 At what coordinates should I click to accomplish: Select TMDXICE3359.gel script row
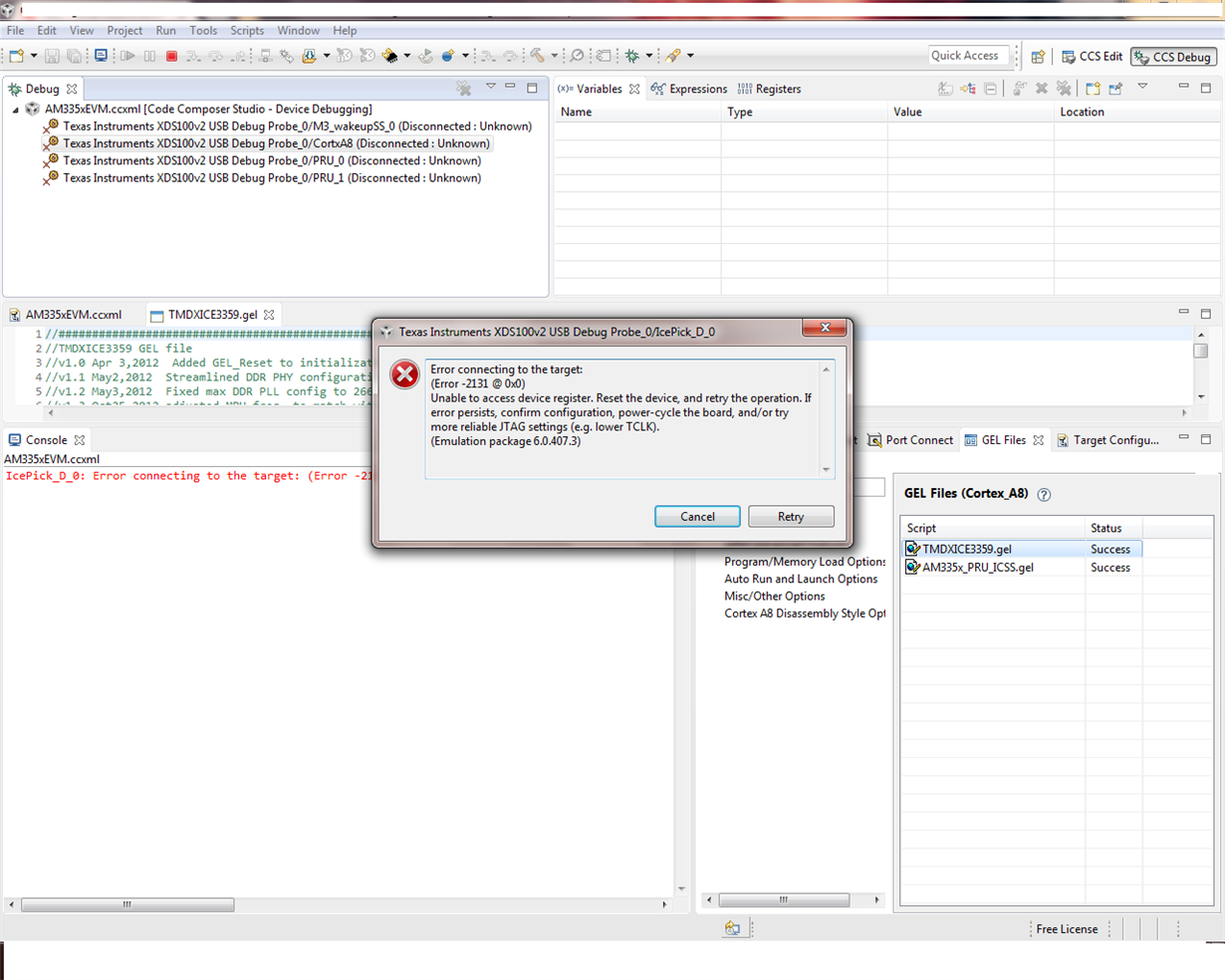pos(1022,549)
